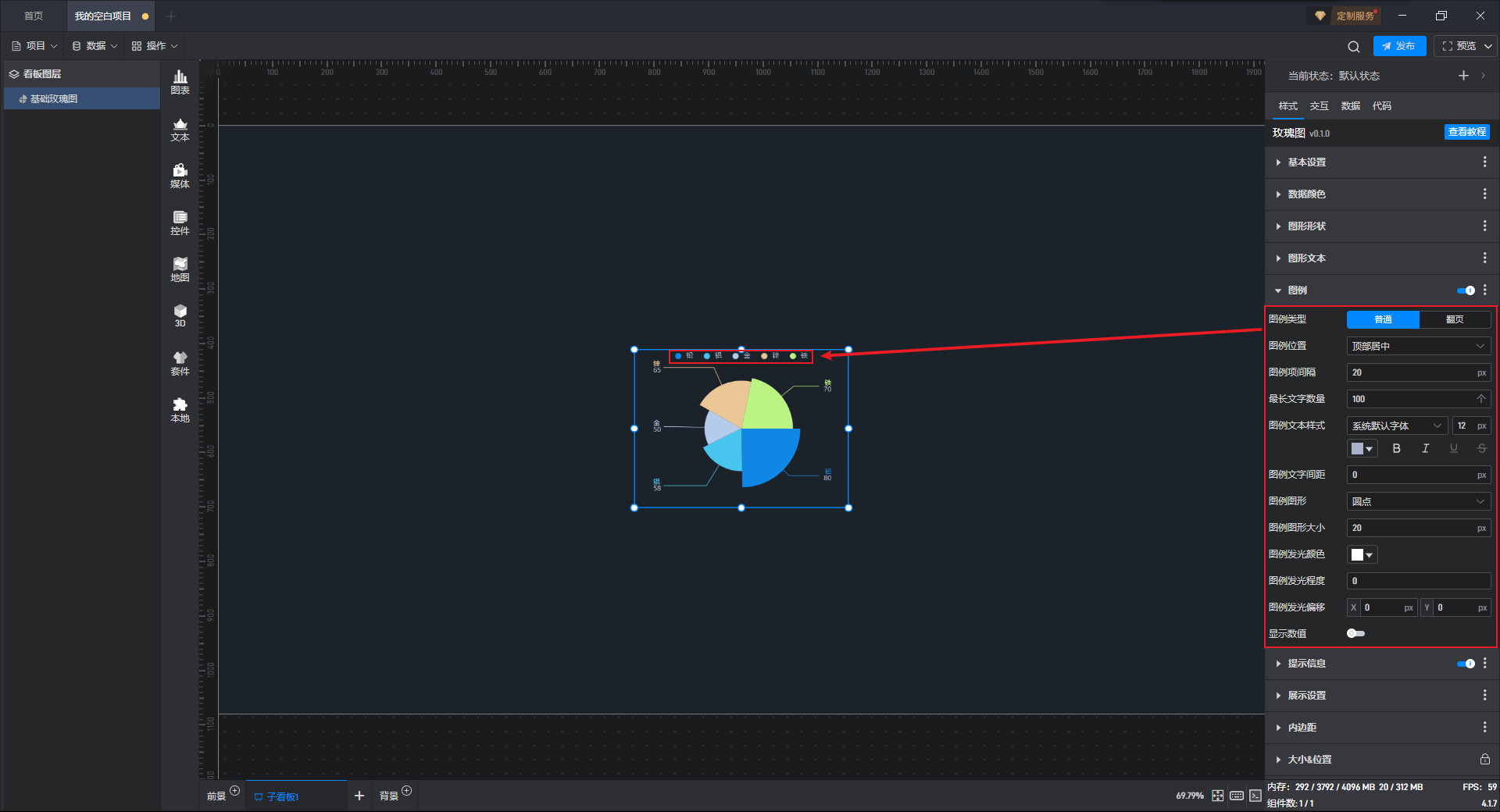The width and height of the screenshot is (1500, 812).
Task: Switch to the 交互 tab
Action: coord(1319,106)
